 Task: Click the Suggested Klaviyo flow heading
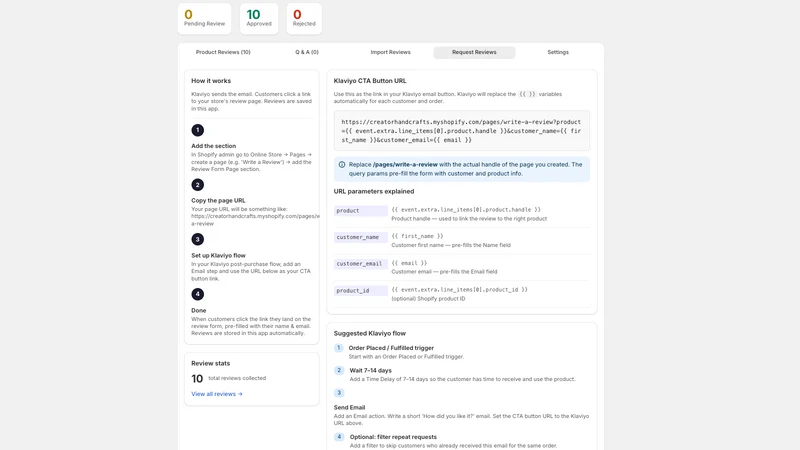[x=370, y=333]
